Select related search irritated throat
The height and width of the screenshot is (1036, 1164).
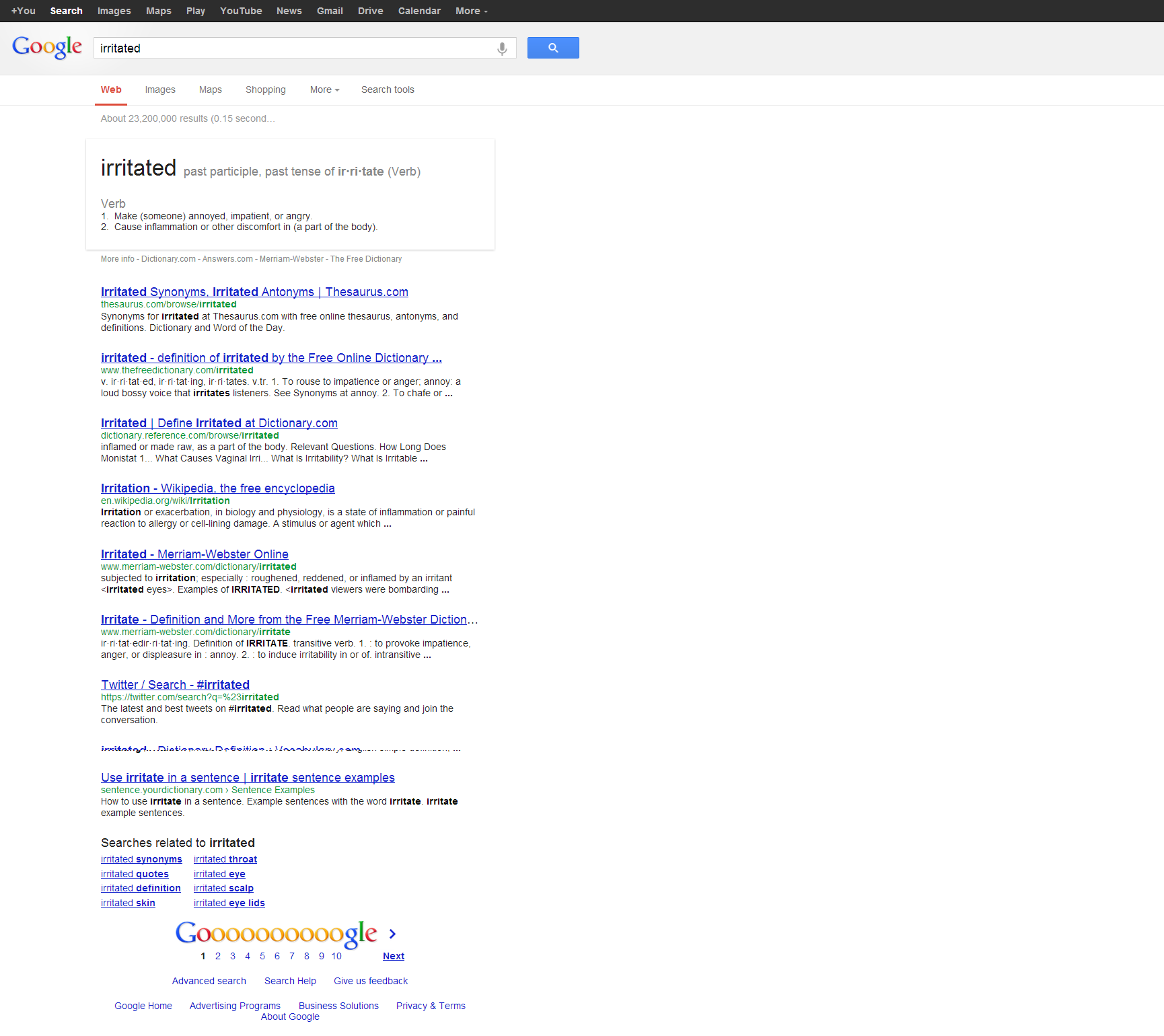tap(225, 859)
